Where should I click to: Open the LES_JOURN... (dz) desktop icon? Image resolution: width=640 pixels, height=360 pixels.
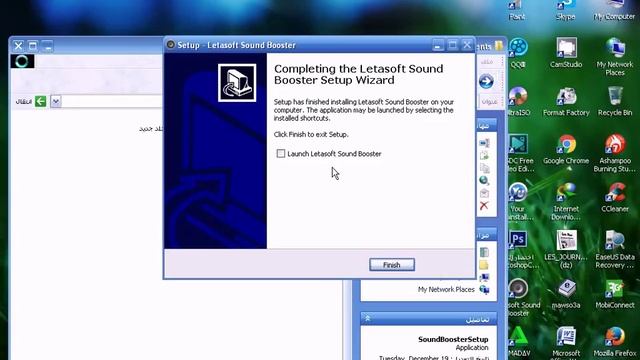[x=566, y=249]
